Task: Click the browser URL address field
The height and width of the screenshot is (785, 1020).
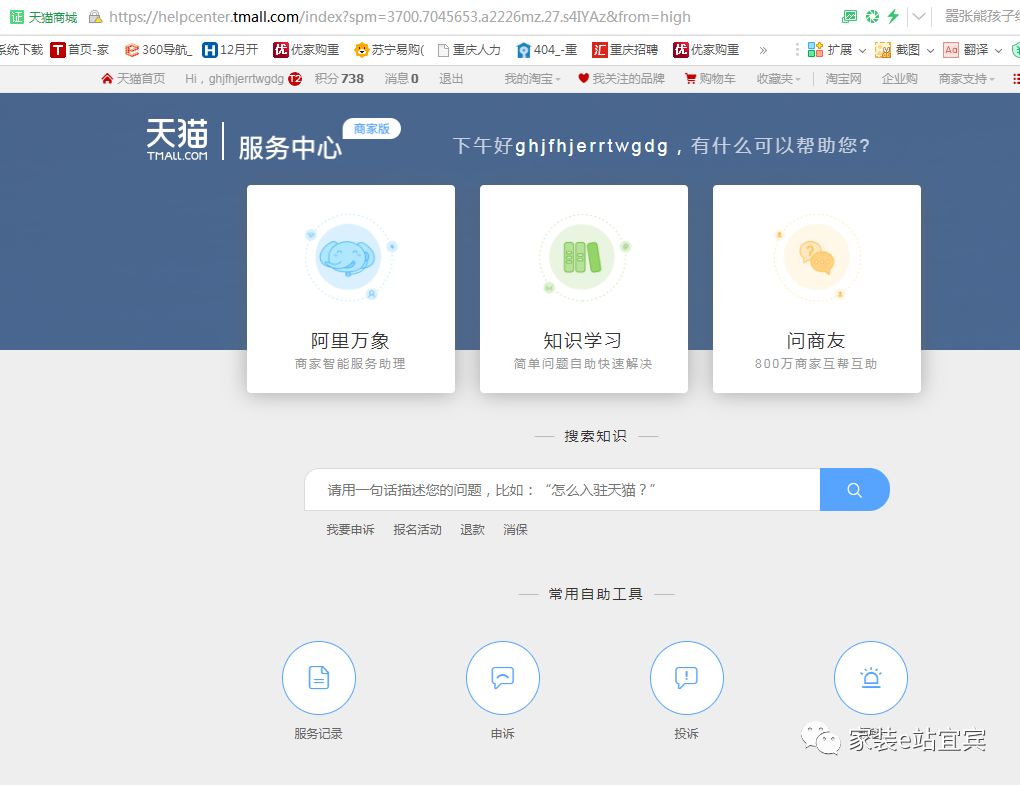Action: 399,17
